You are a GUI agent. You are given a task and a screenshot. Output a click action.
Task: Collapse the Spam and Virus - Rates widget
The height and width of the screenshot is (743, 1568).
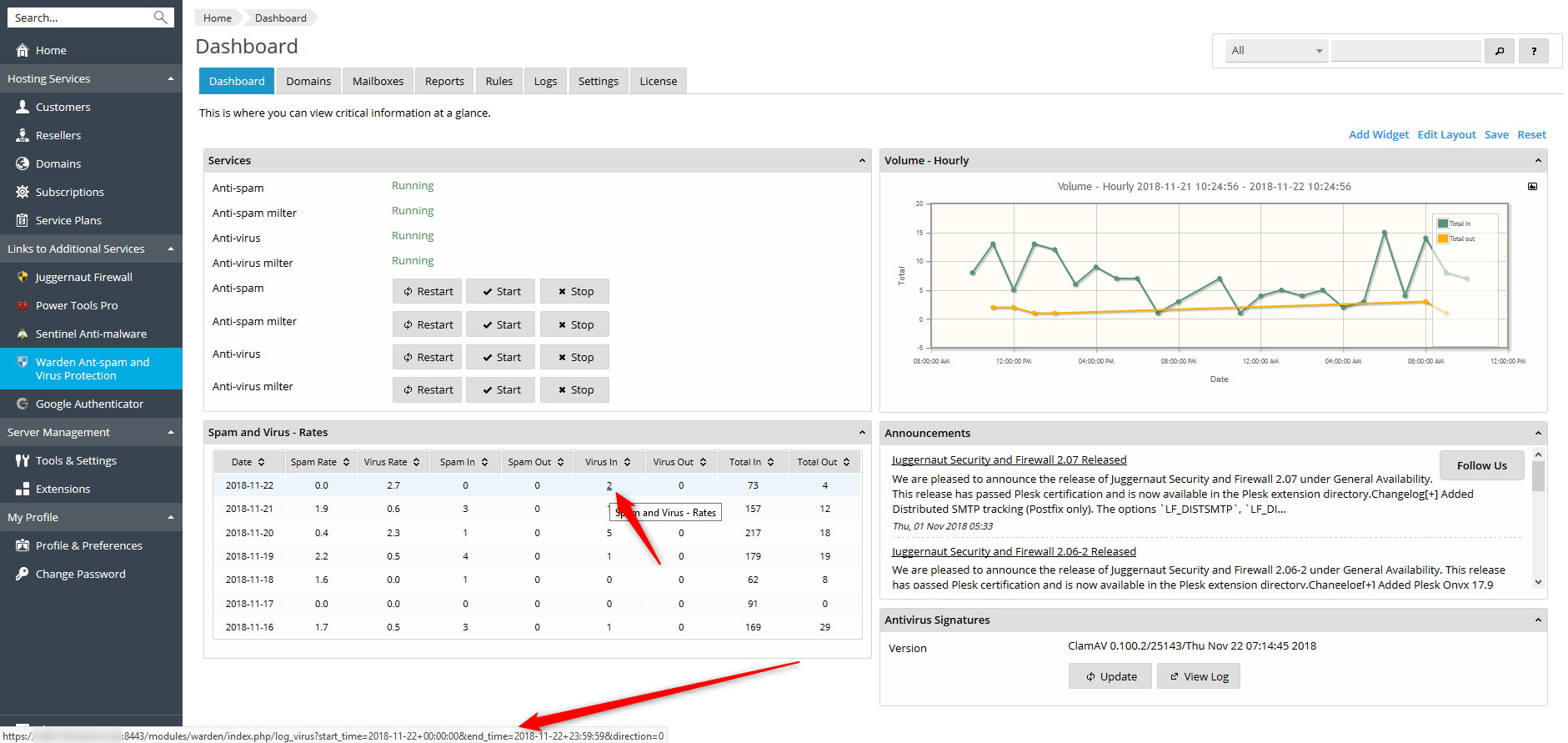click(862, 433)
